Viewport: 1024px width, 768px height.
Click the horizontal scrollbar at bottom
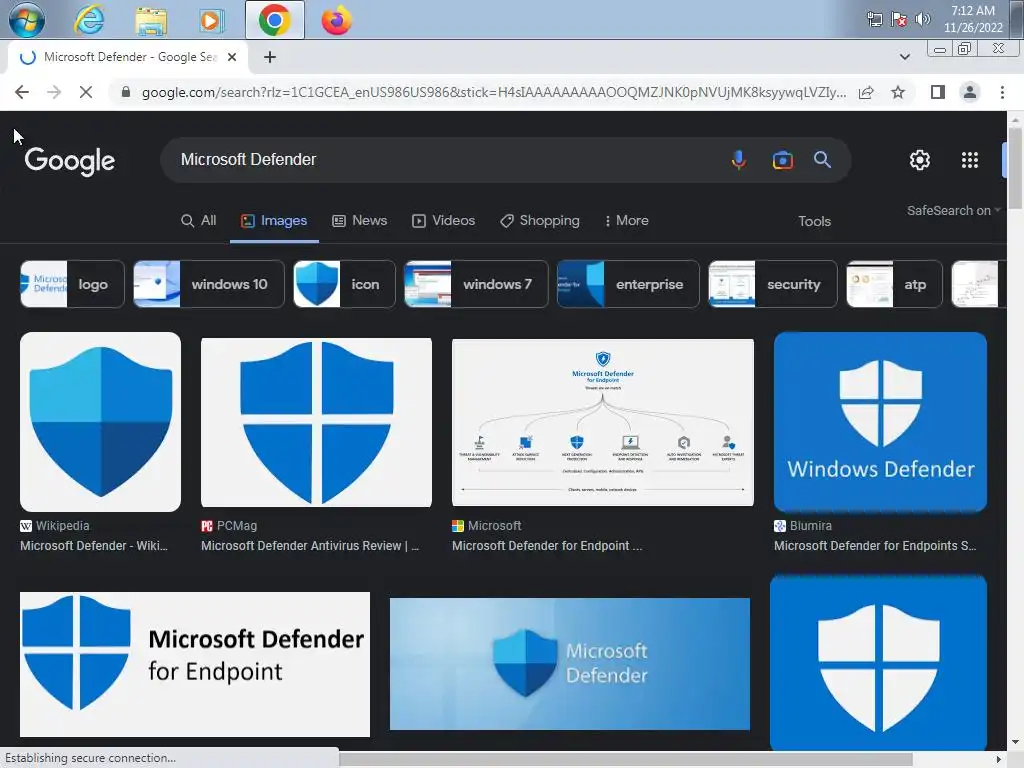pos(626,760)
